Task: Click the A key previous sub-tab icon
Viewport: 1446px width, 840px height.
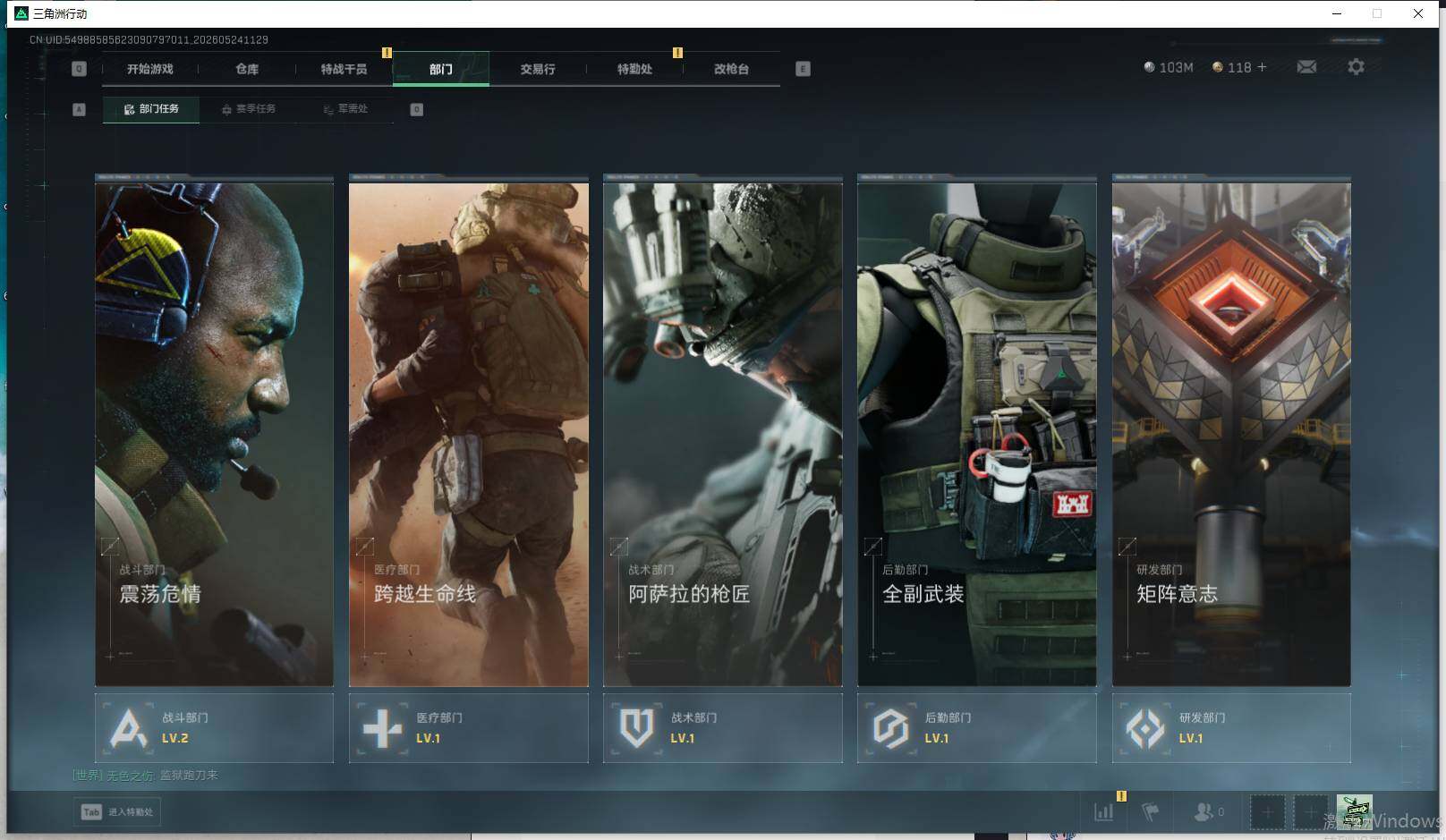Action: [x=79, y=109]
